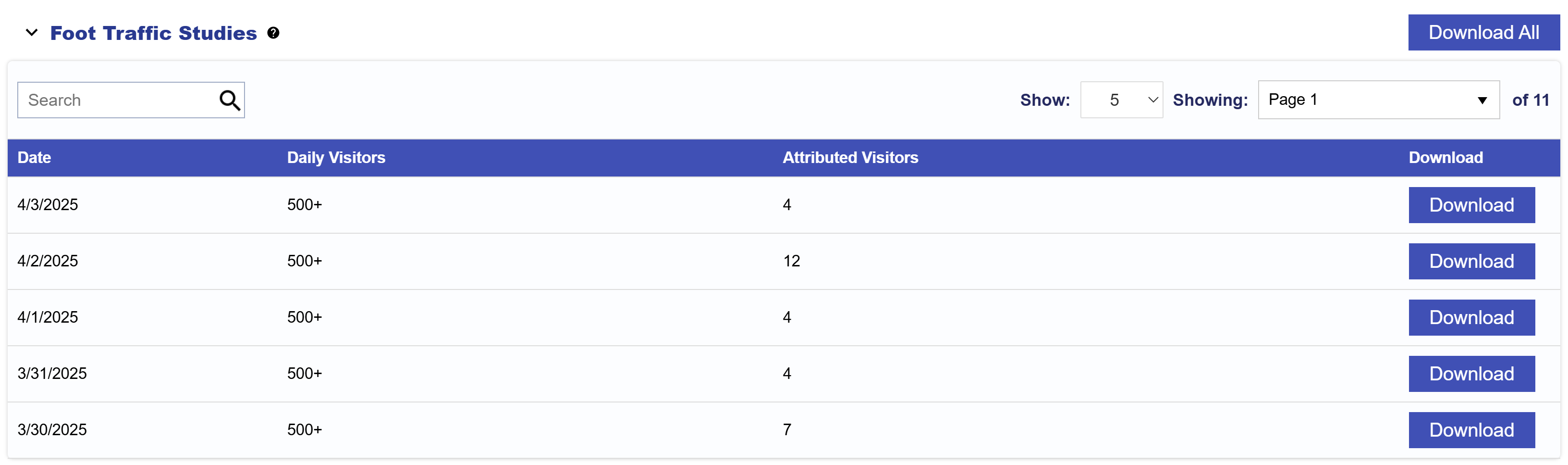The image size is (1568, 465).
Task: Click the Download All button
Action: click(1483, 32)
